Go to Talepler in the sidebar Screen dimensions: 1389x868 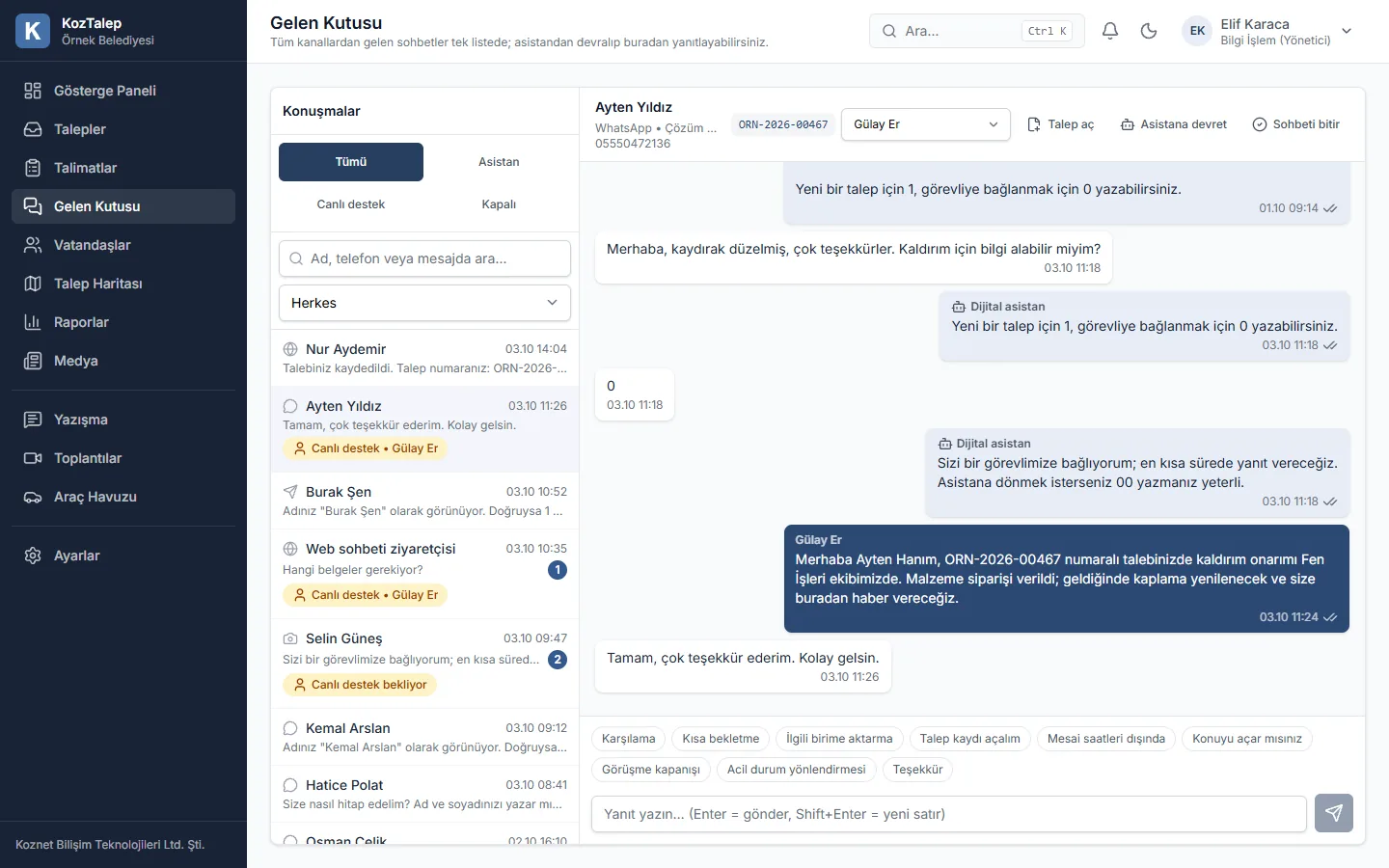(123, 129)
